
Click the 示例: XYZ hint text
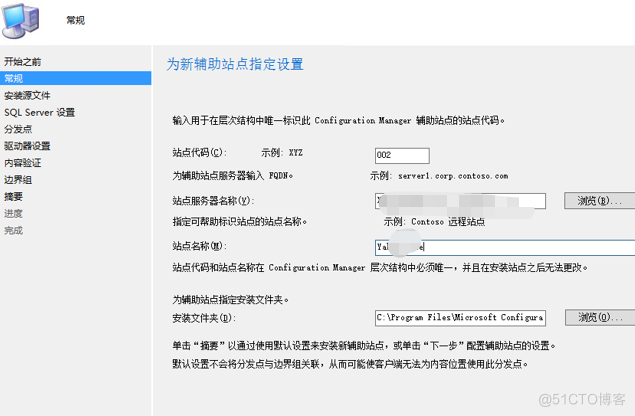click(x=282, y=153)
